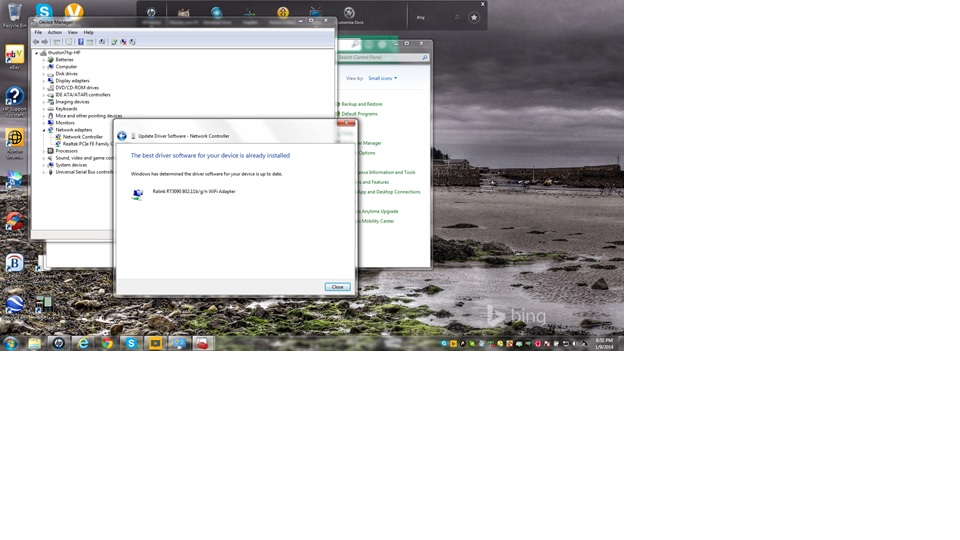Open the CCleaner desktop icon
This screenshot has height=540, width=960.
point(15,223)
